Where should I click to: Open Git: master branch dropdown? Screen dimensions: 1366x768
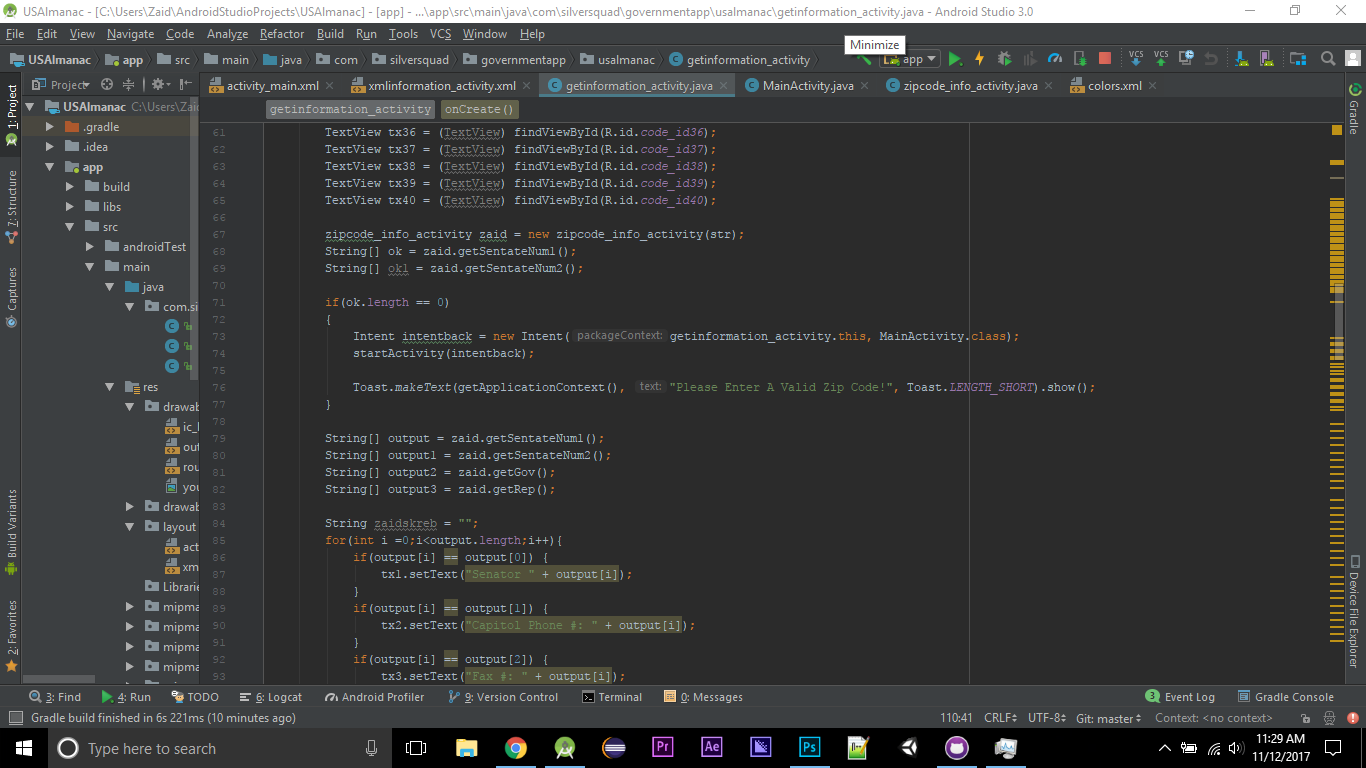1109,718
